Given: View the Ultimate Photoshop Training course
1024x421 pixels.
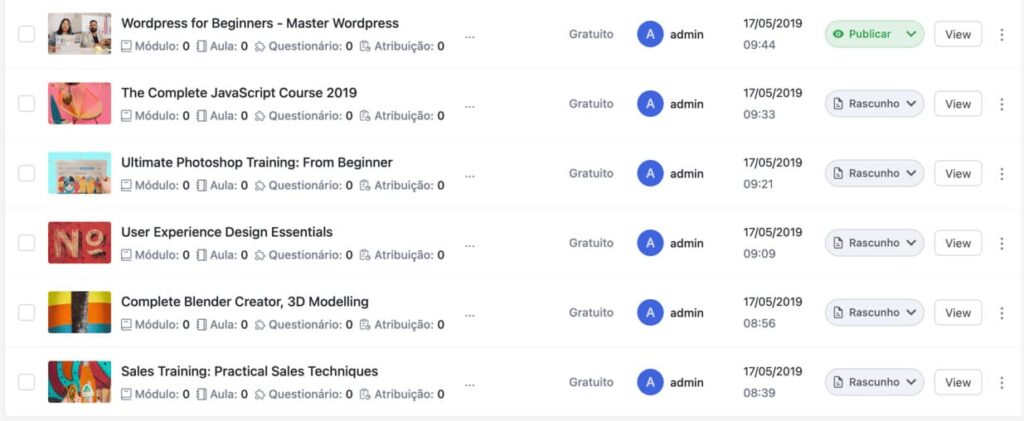Looking at the screenshot, I should [957, 173].
